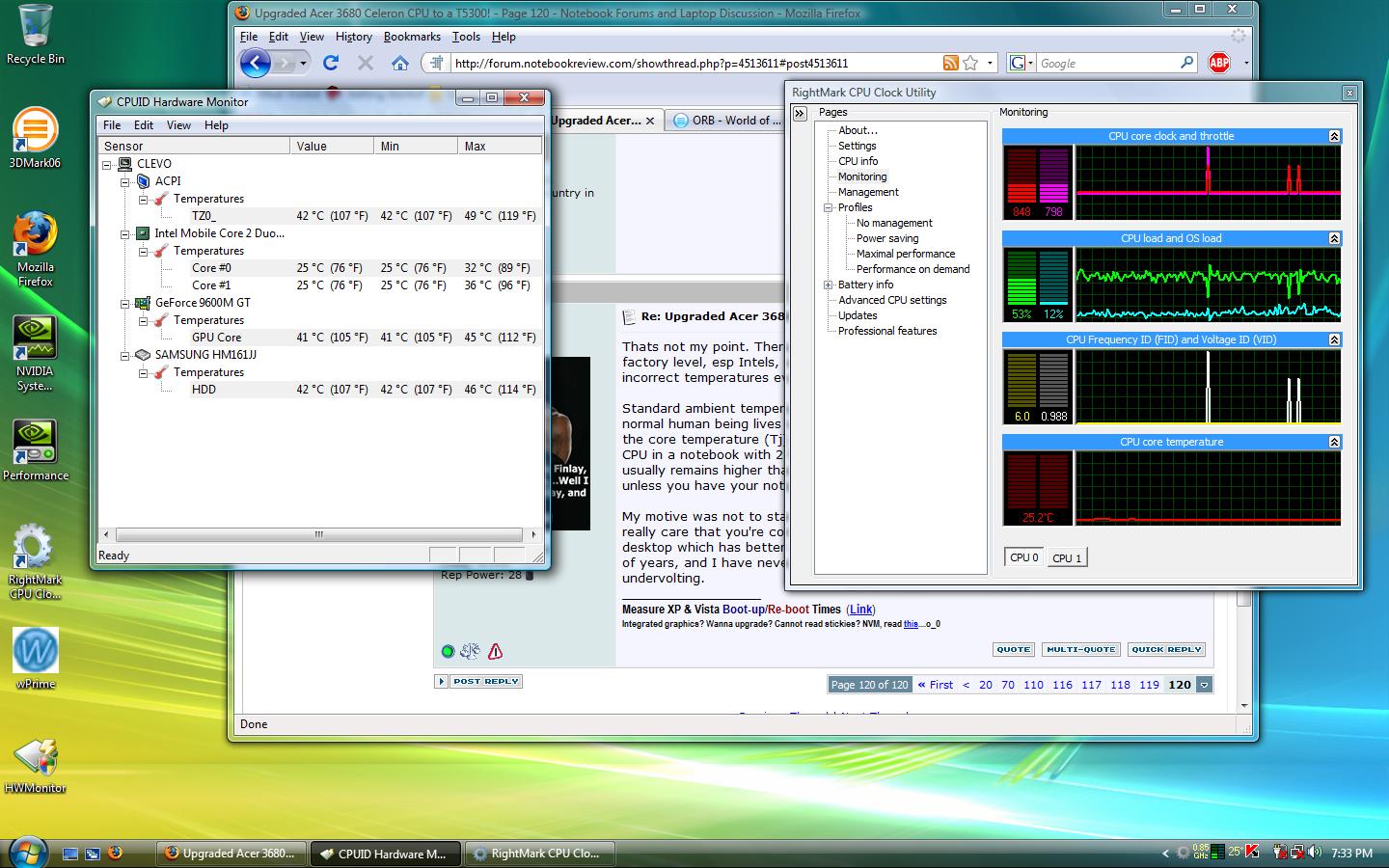The height and width of the screenshot is (868, 1389).
Task: Open the NVIDIA Performance desktop shortcut
Action: [36, 450]
